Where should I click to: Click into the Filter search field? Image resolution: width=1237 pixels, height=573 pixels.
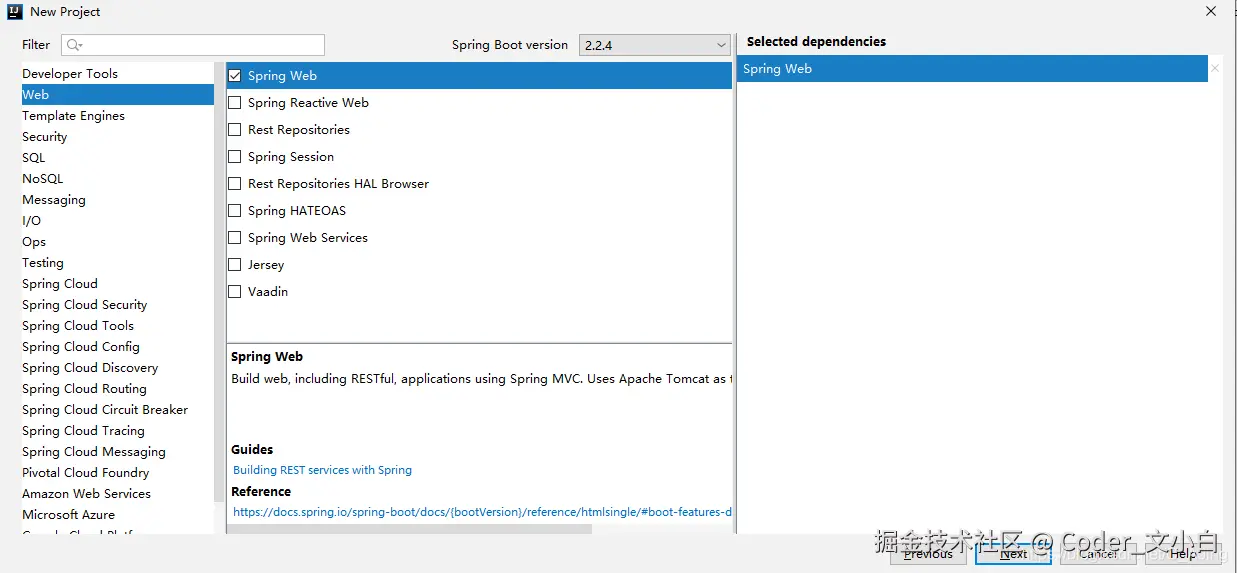click(193, 45)
